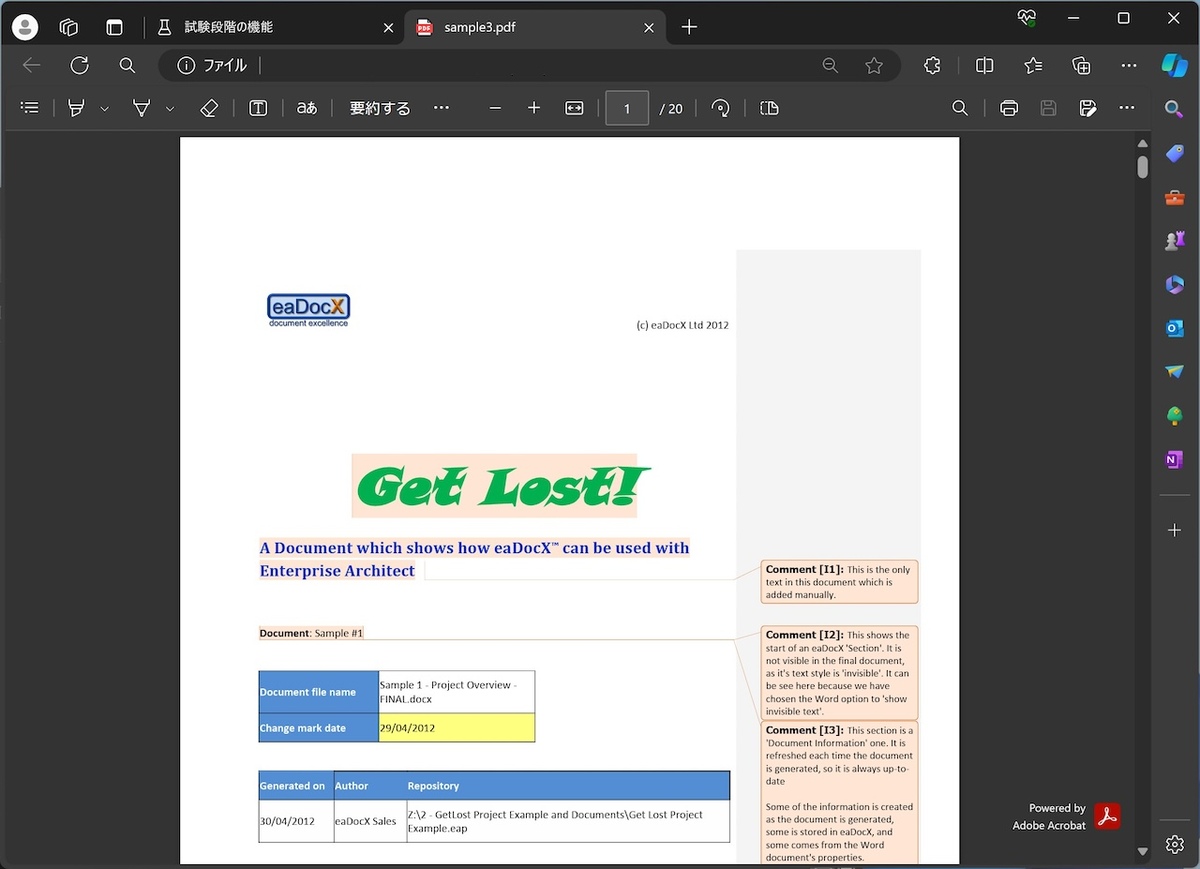1200x869 pixels.
Task: Rotate the PDF page
Action: point(720,108)
